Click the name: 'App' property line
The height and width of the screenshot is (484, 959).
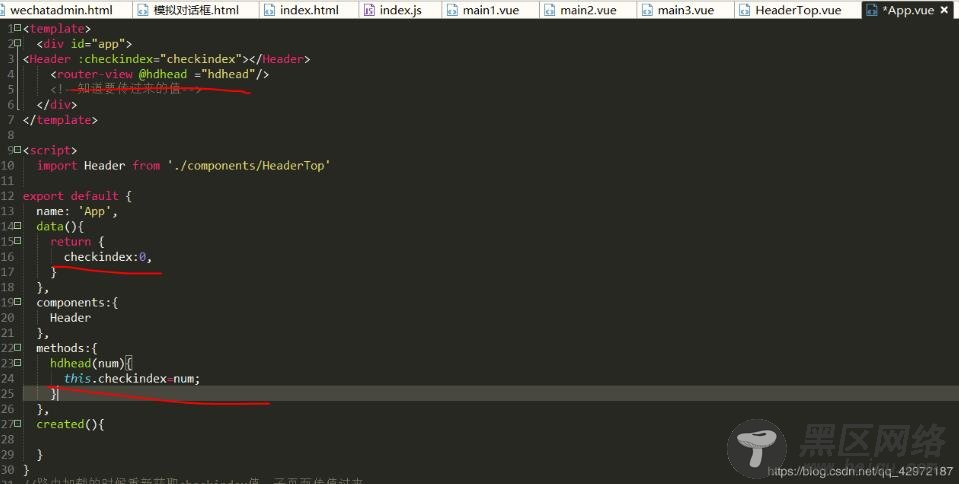(x=77, y=211)
